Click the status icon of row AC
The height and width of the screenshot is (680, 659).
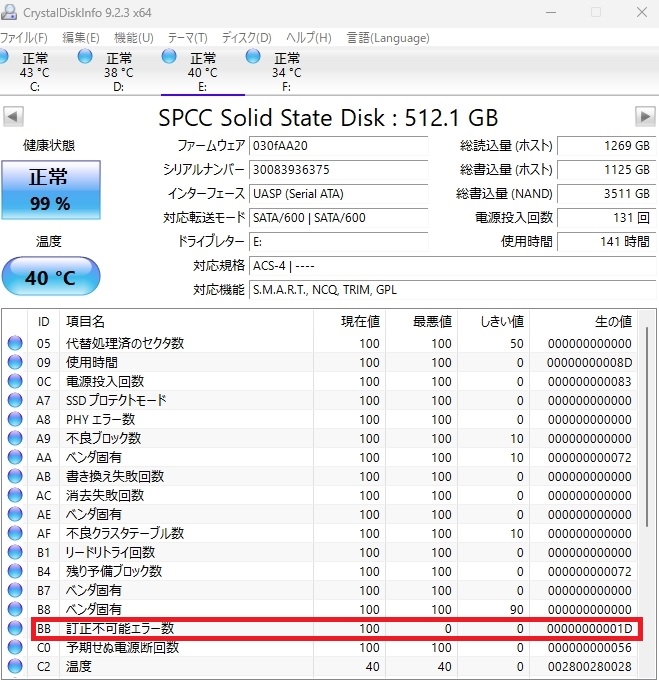point(15,495)
